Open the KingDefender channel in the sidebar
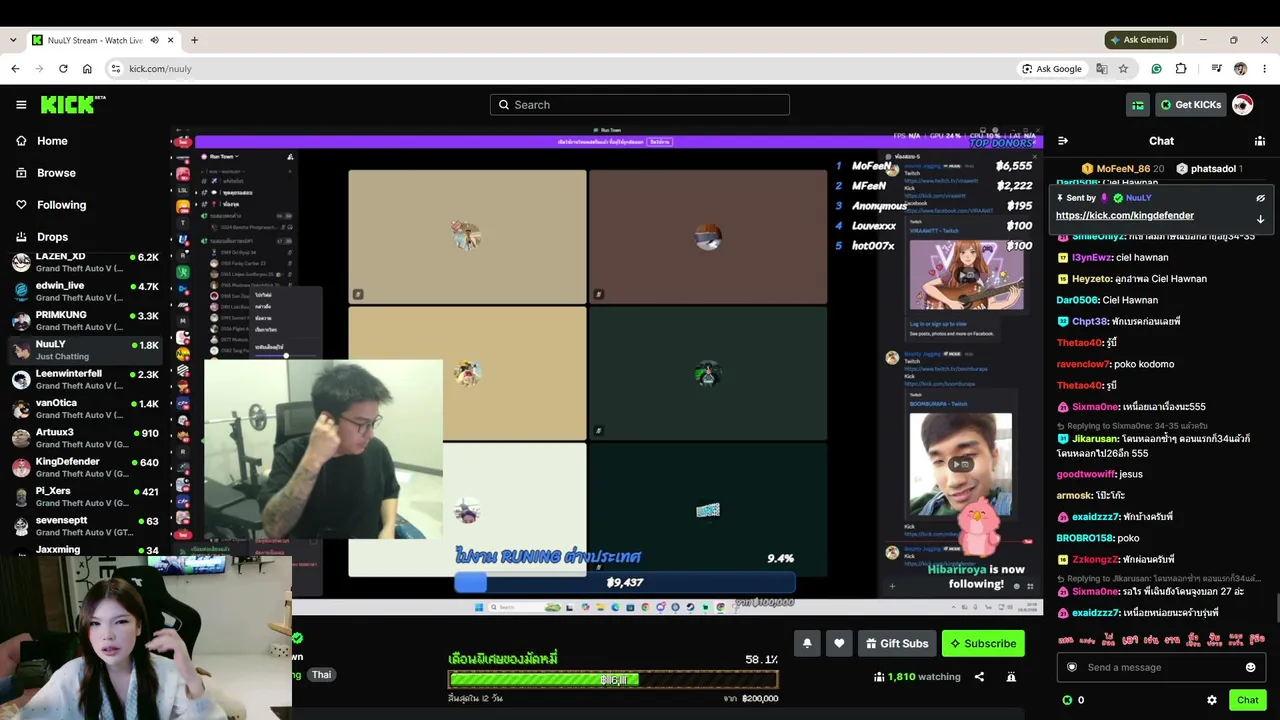Viewport: 1280px width, 720px height. pos(85,467)
